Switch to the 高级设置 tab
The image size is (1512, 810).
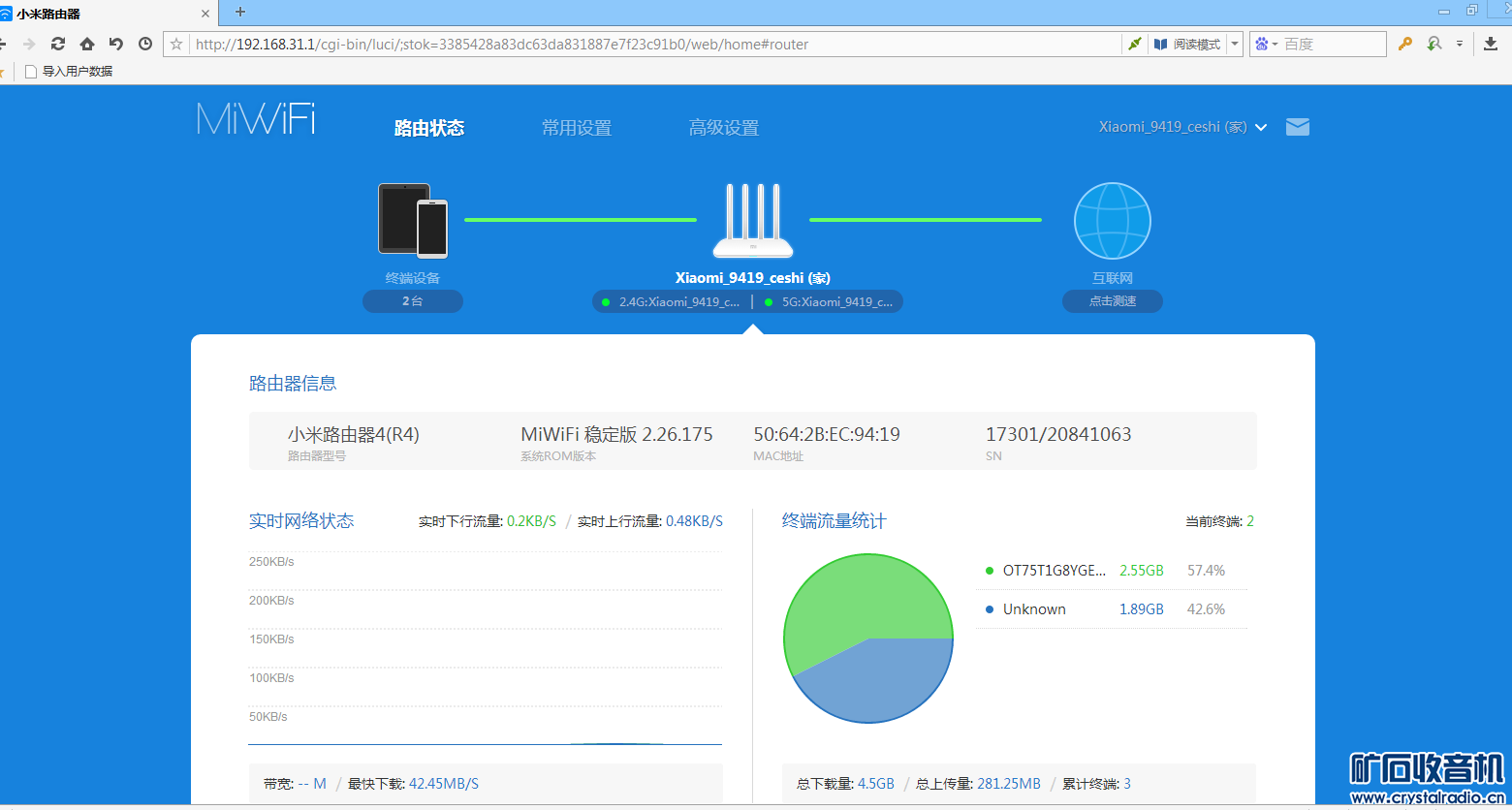(x=724, y=128)
